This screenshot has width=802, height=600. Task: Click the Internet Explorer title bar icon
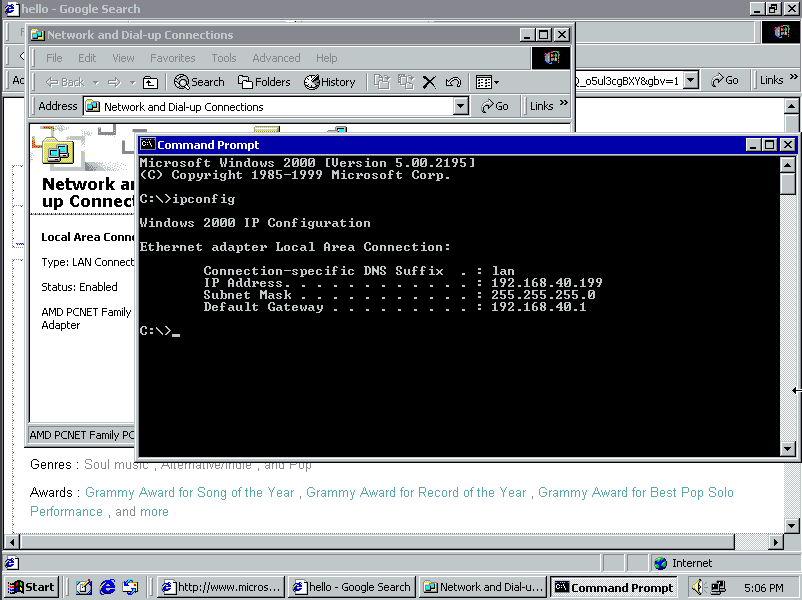tap(11, 9)
